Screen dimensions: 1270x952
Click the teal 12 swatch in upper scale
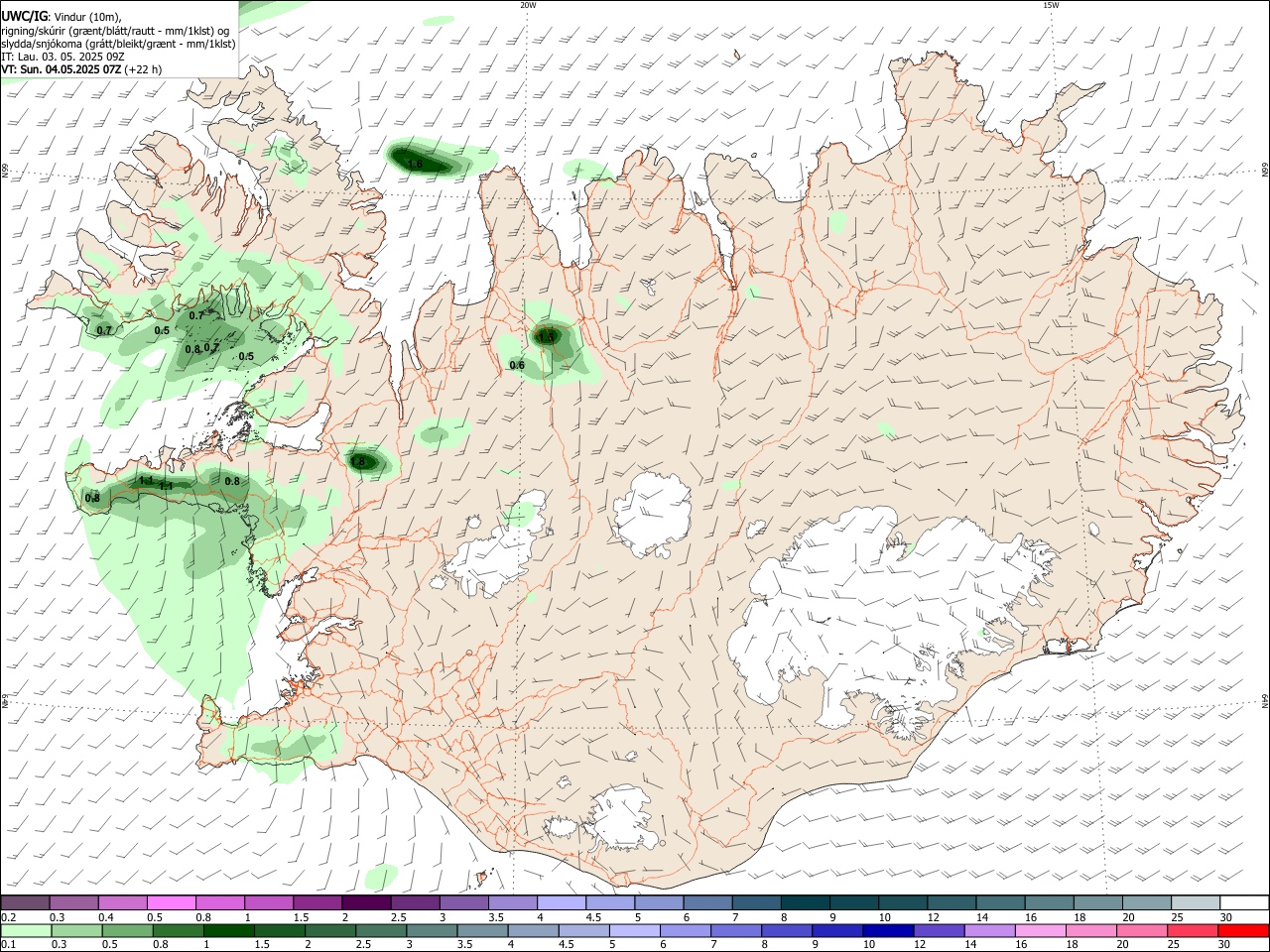952,902
